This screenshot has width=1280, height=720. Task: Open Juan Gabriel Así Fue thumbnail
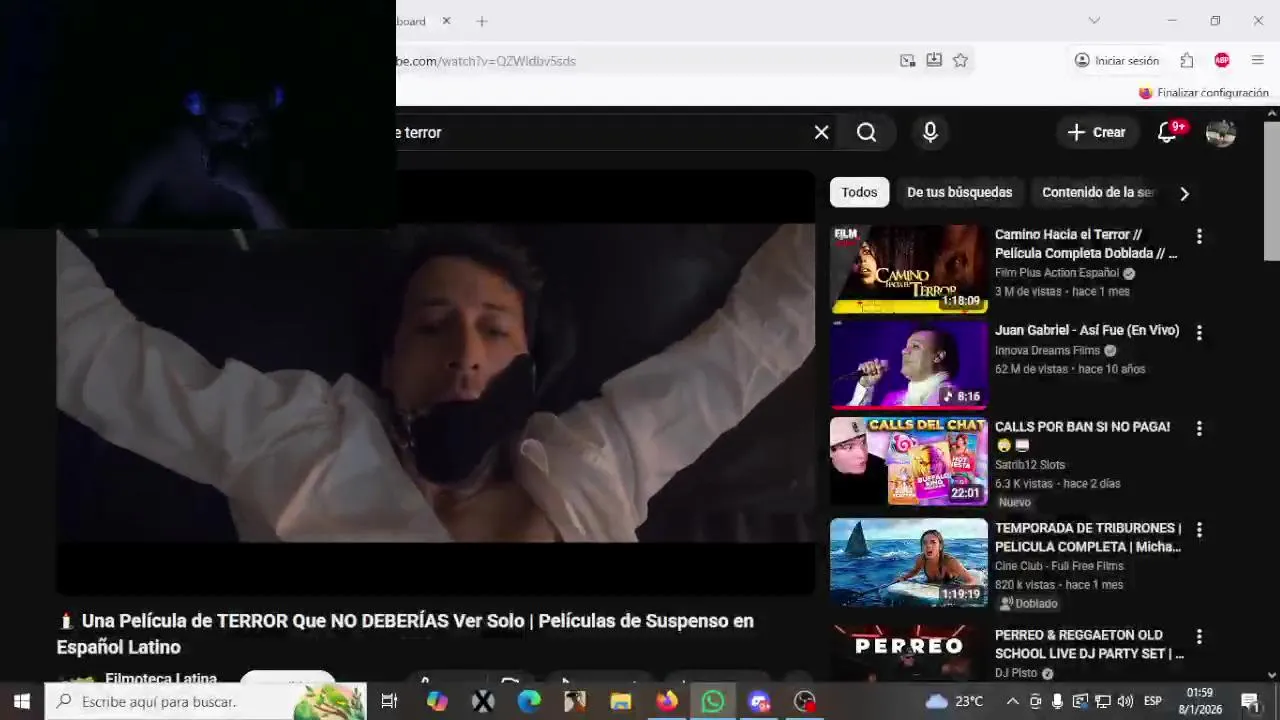click(908, 365)
